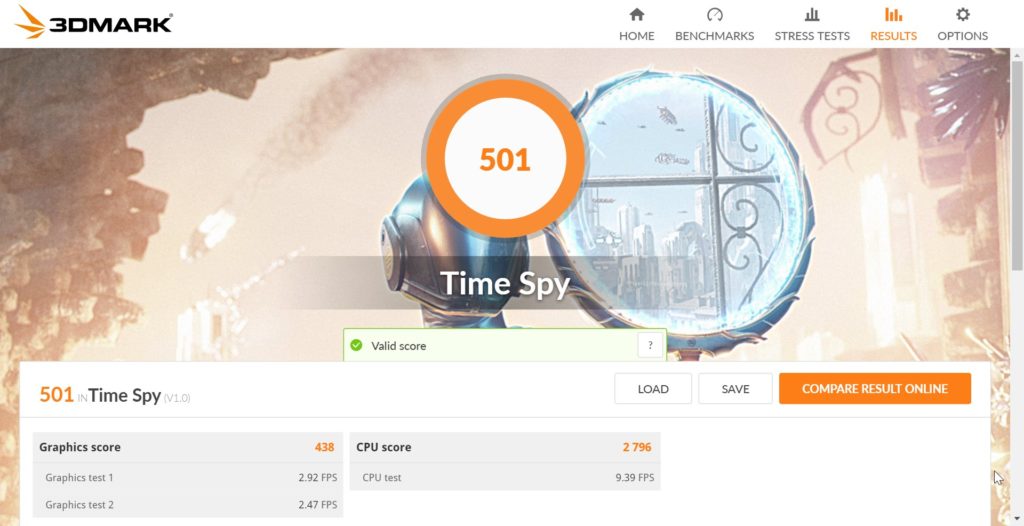Click the scrollbar up arrow
1024x526 pixels.
tap(1017, 55)
